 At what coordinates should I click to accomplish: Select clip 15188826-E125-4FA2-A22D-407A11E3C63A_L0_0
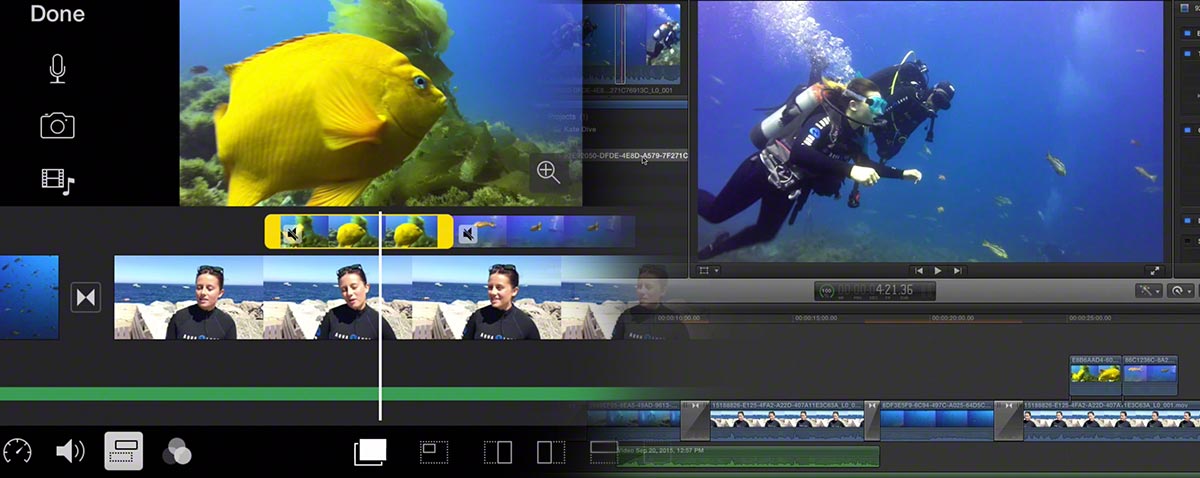click(x=787, y=421)
